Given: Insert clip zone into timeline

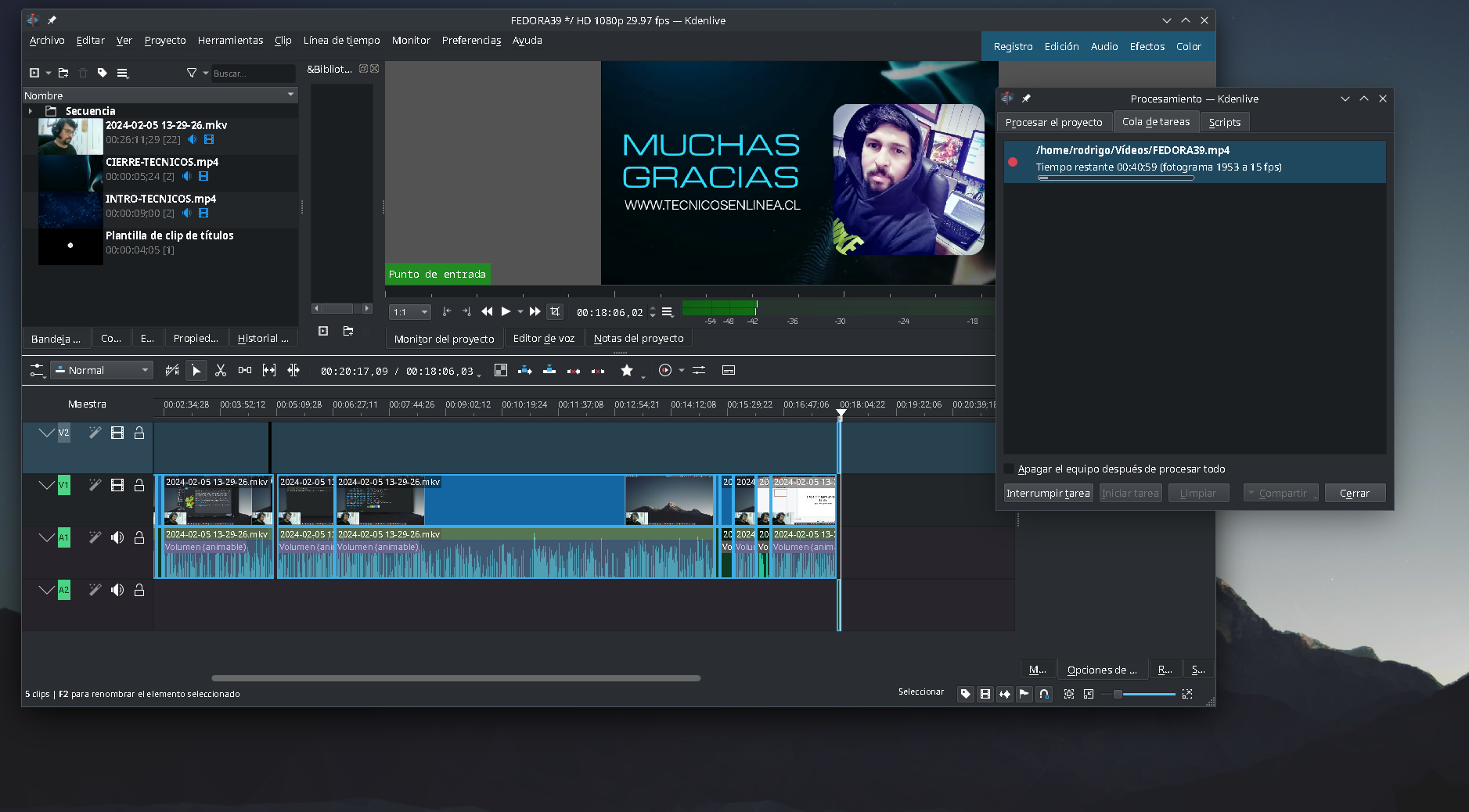Looking at the screenshot, I should 525,370.
